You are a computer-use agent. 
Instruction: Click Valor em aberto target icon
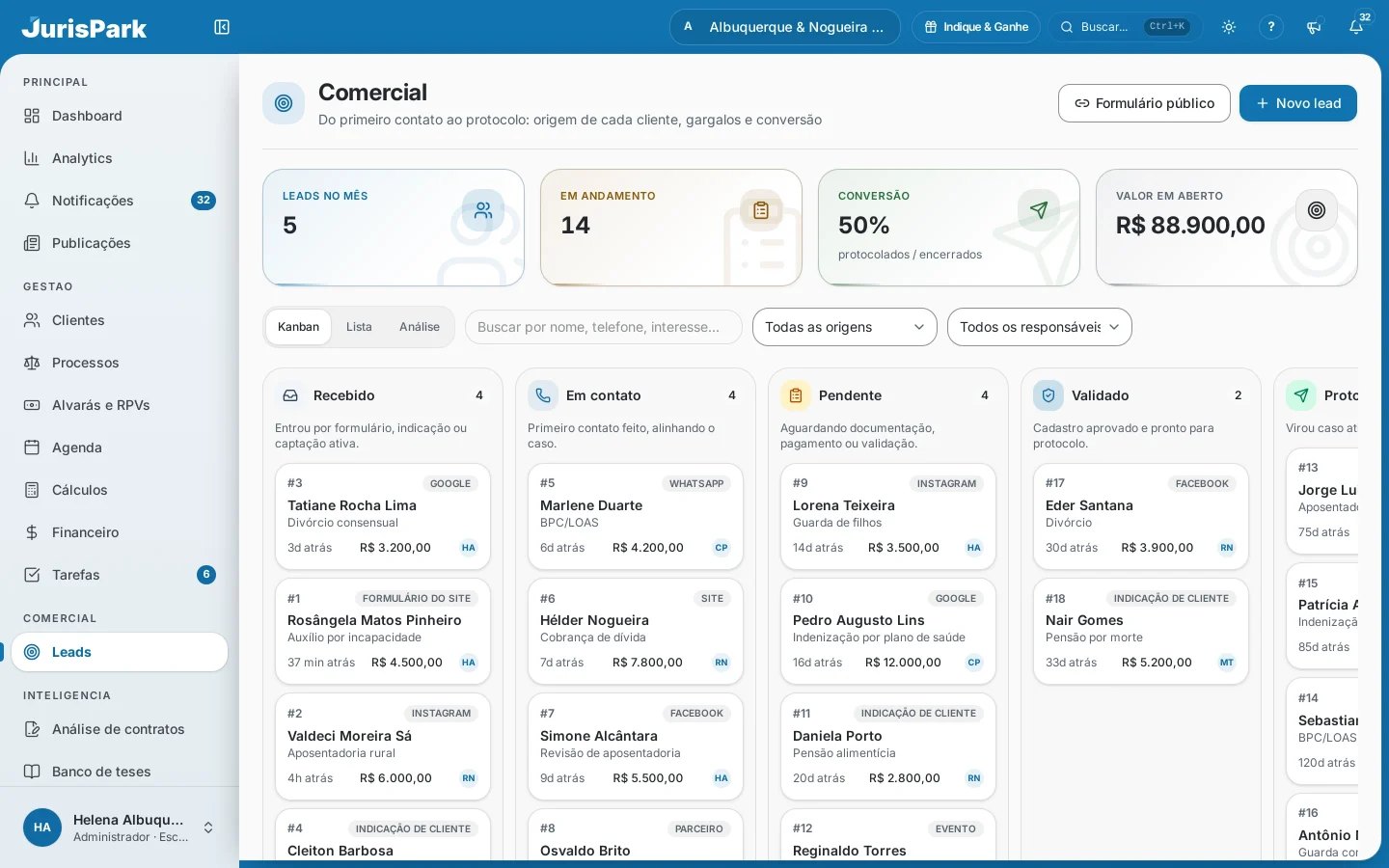coord(1317,210)
